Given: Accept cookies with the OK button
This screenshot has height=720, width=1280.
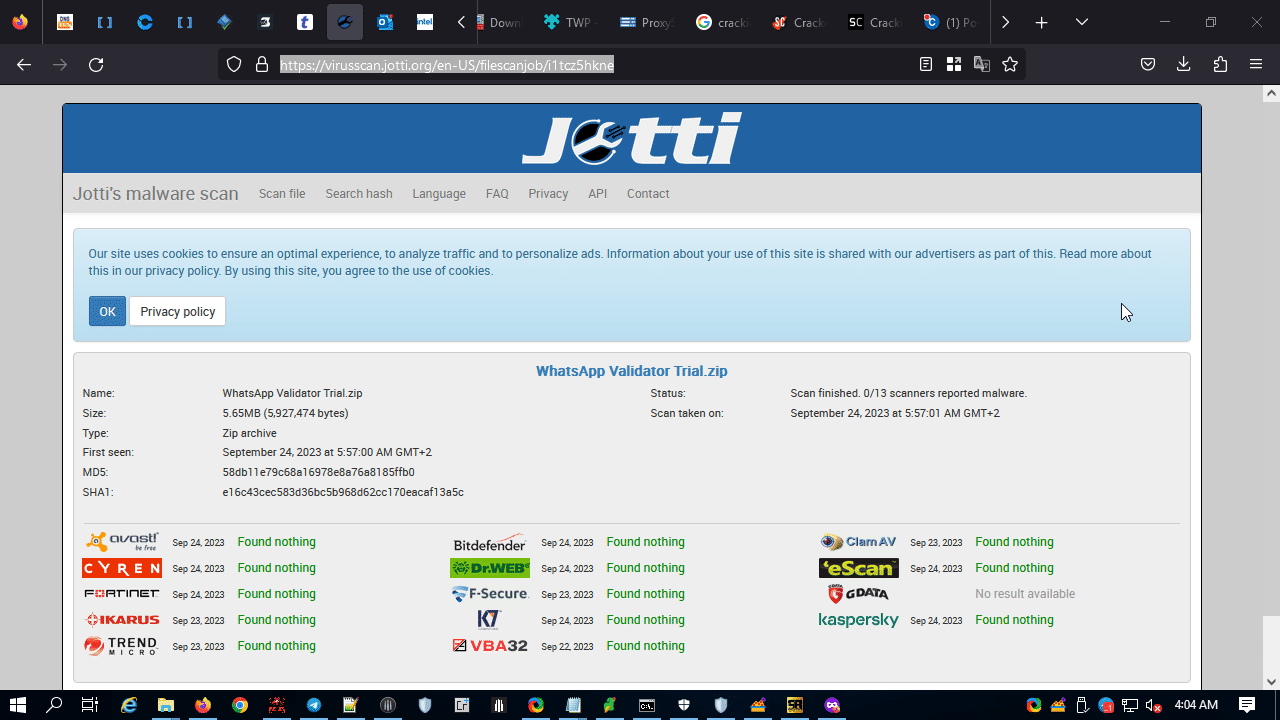Looking at the screenshot, I should coord(107,311).
